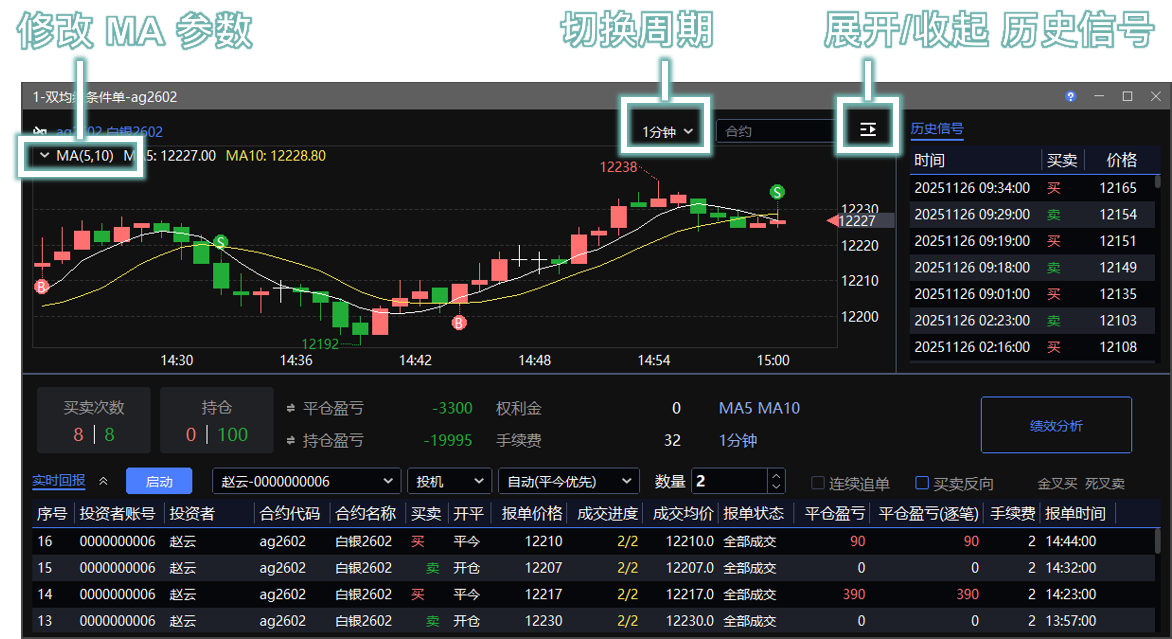Enable the 连续追单 checkbox
Screen dimensions: 1172x639
(818, 483)
